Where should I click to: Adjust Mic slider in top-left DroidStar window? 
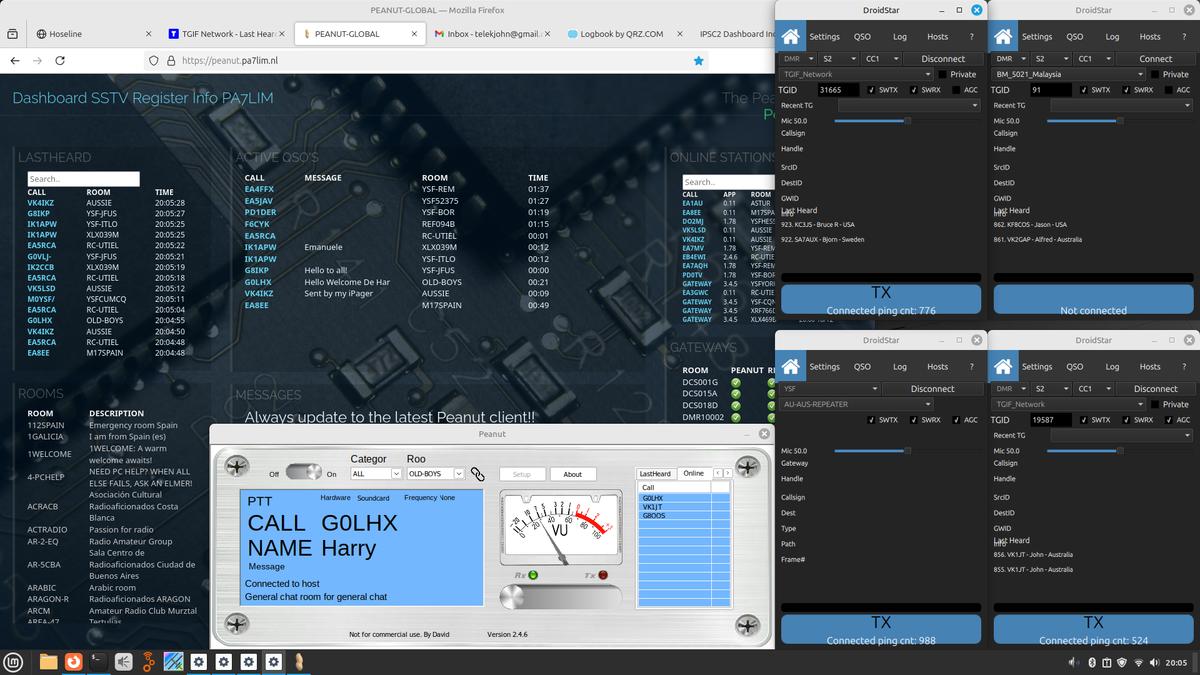[x=906, y=121]
